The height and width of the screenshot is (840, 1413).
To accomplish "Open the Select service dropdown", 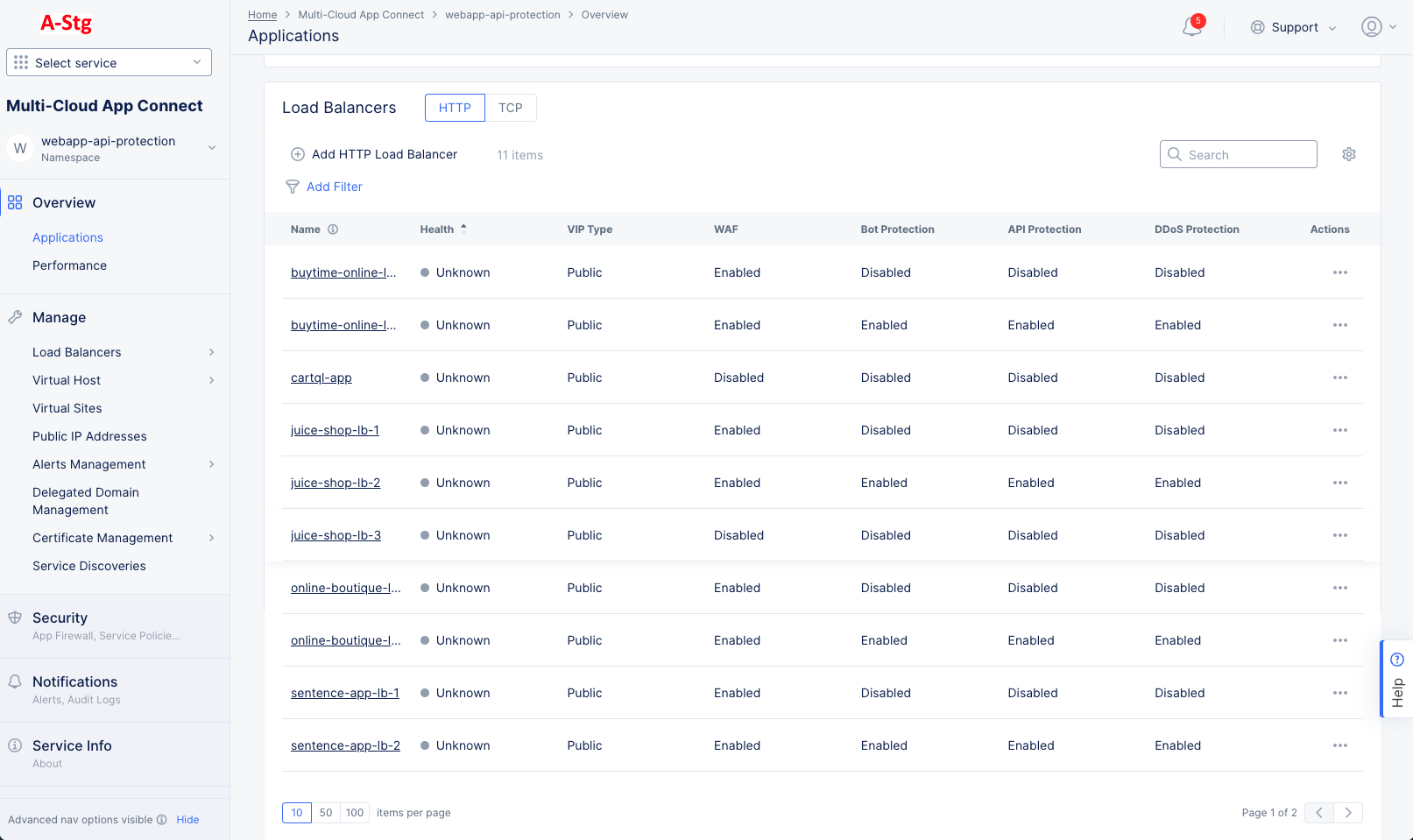I will 109,62.
